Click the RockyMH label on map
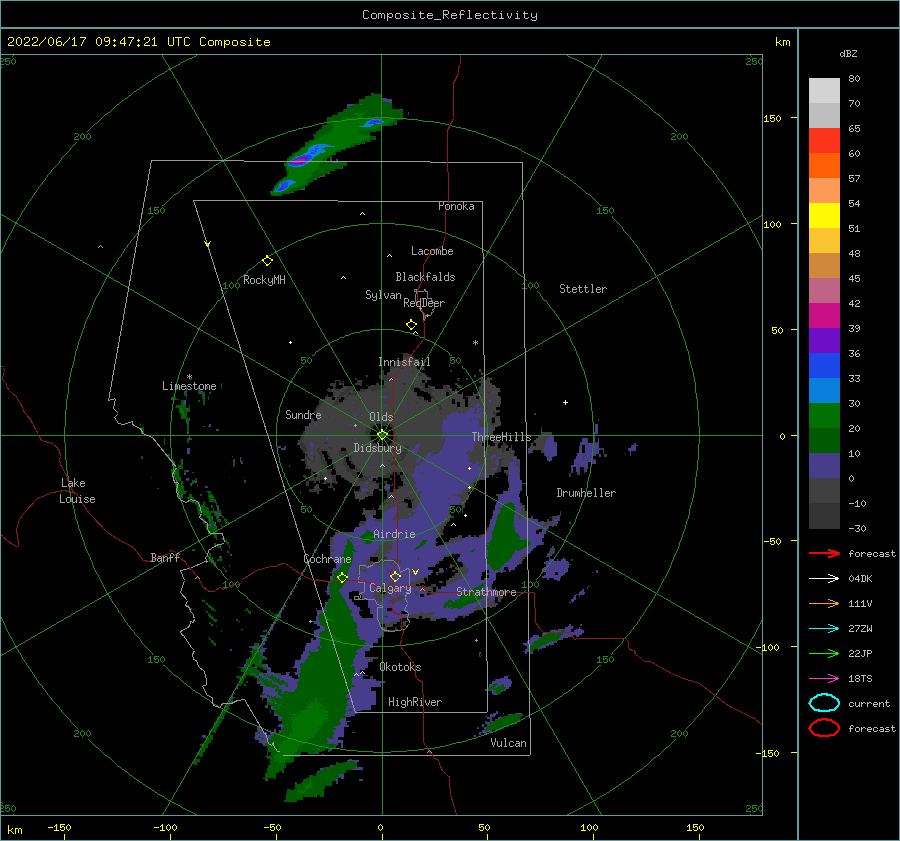This screenshot has height=841, width=900. coord(264,280)
